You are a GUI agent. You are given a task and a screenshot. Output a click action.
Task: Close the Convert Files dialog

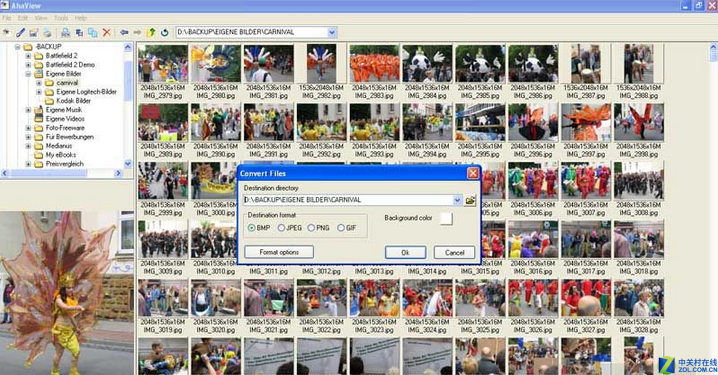tap(473, 173)
